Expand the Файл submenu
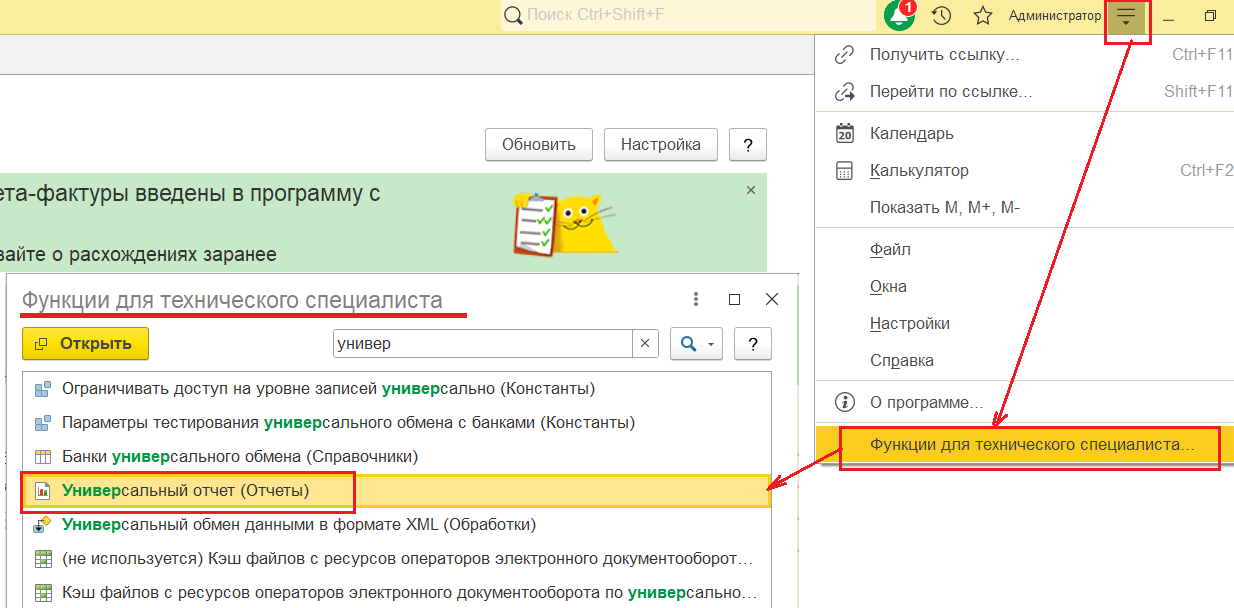 (x=890, y=249)
